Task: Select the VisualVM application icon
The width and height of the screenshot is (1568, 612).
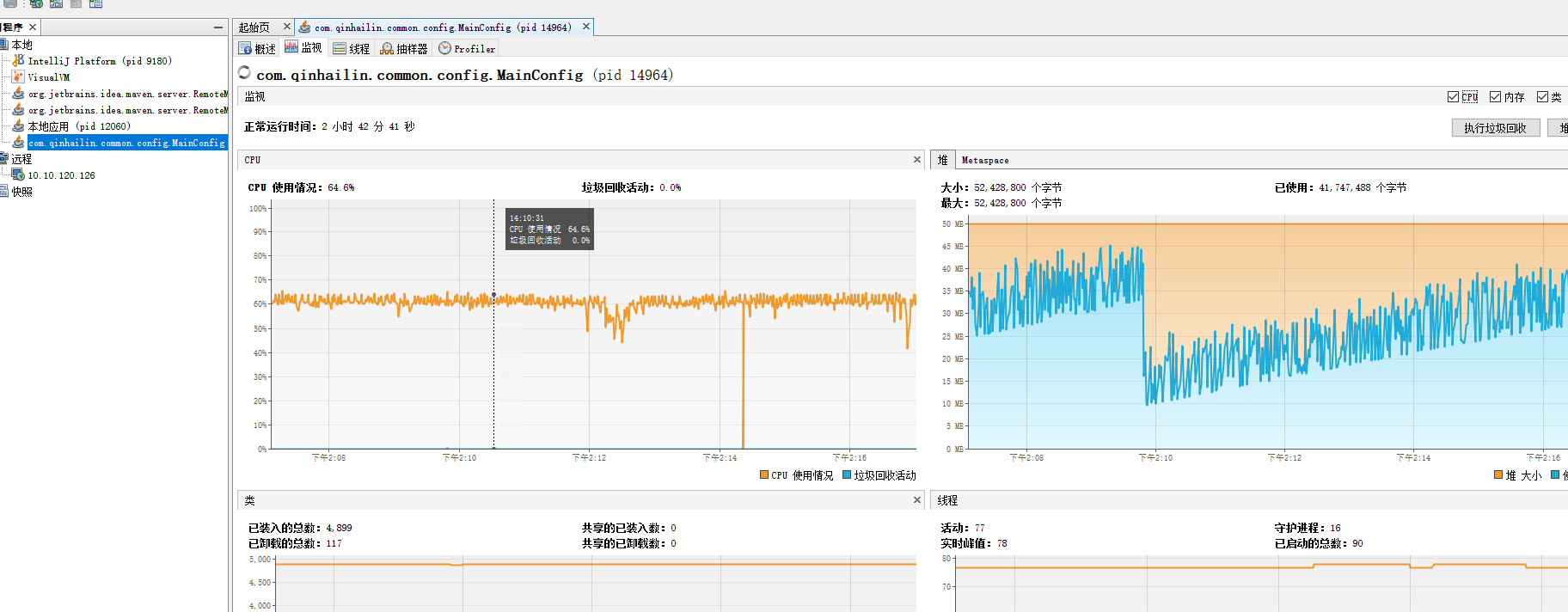Action: pos(18,77)
